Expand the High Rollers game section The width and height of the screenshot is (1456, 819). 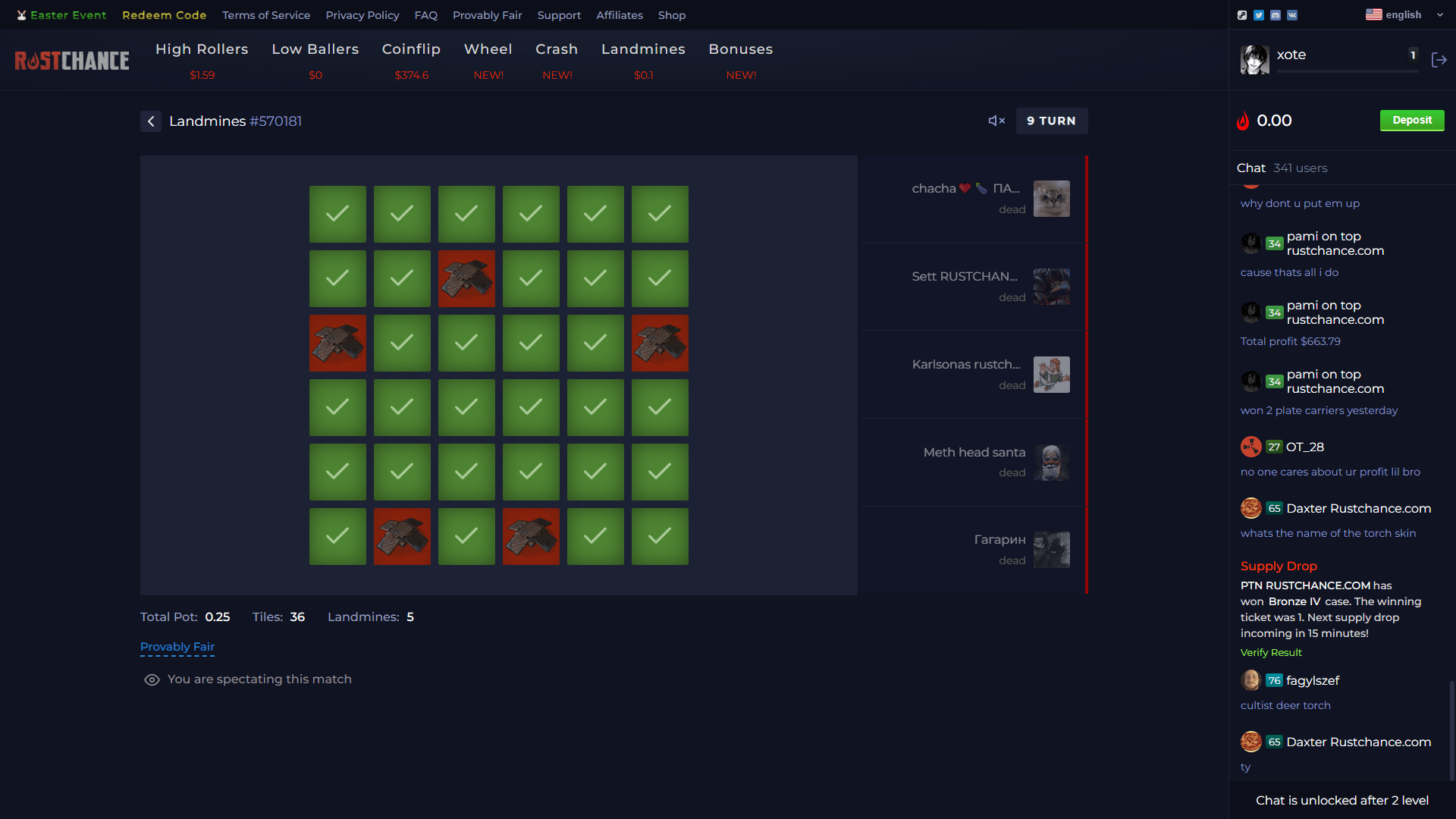pyautogui.click(x=201, y=48)
